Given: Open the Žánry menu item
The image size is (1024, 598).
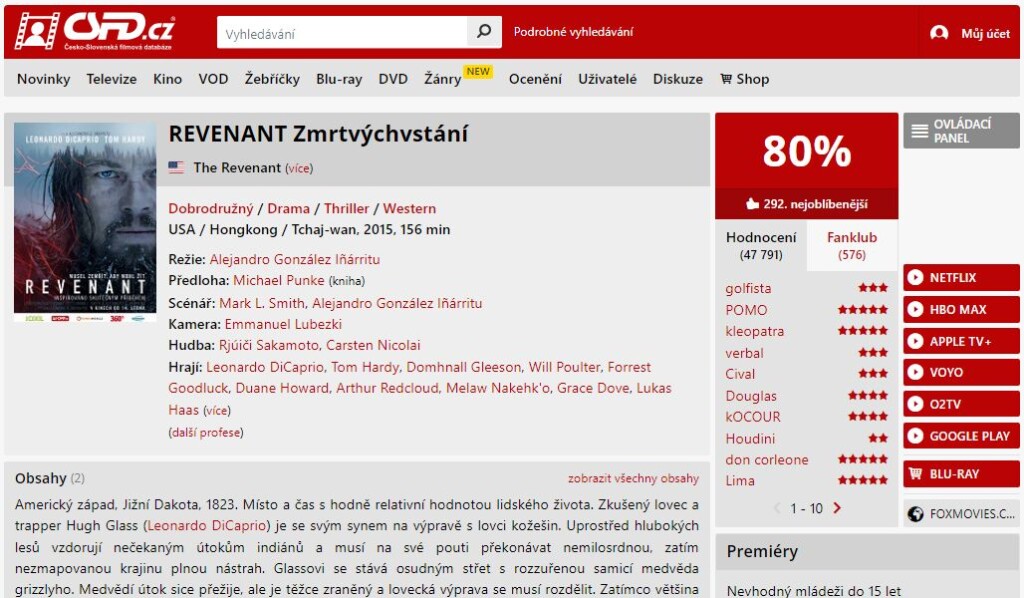Looking at the screenshot, I should tap(443, 79).
